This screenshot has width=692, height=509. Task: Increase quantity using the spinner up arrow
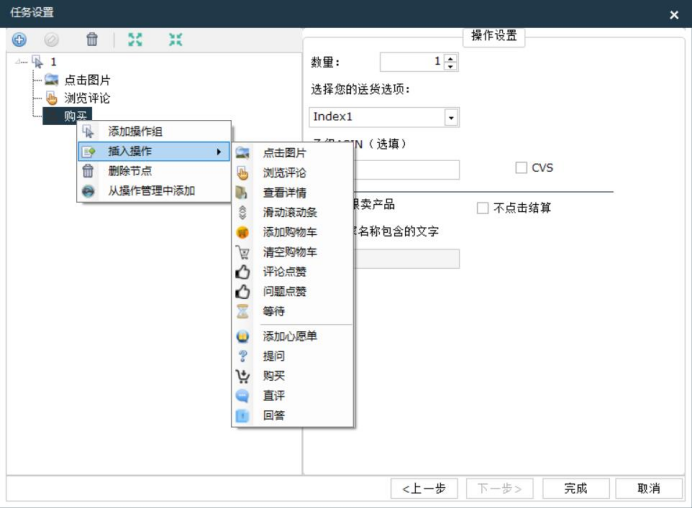451,58
